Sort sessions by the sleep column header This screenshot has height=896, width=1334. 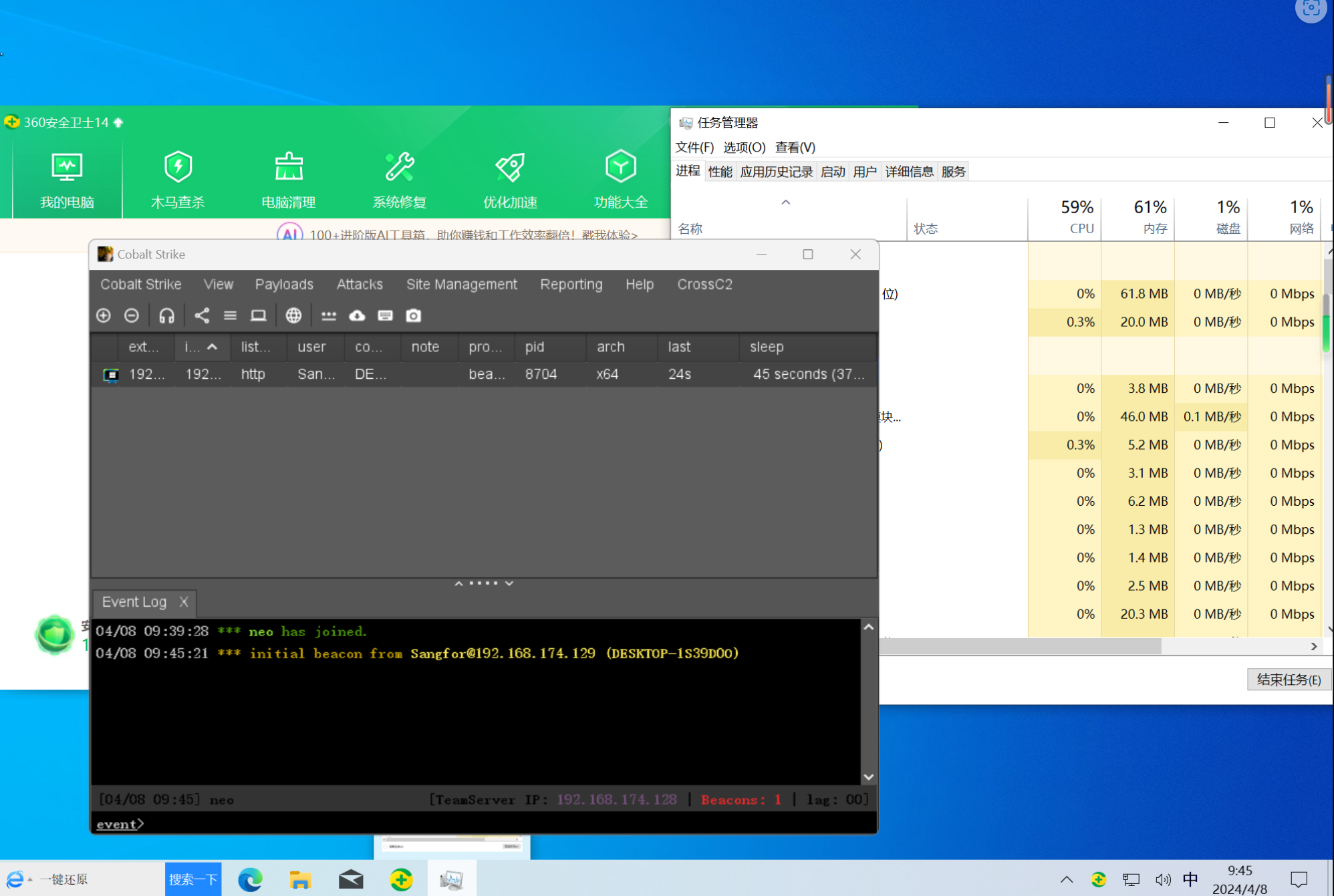[x=808, y=347]
